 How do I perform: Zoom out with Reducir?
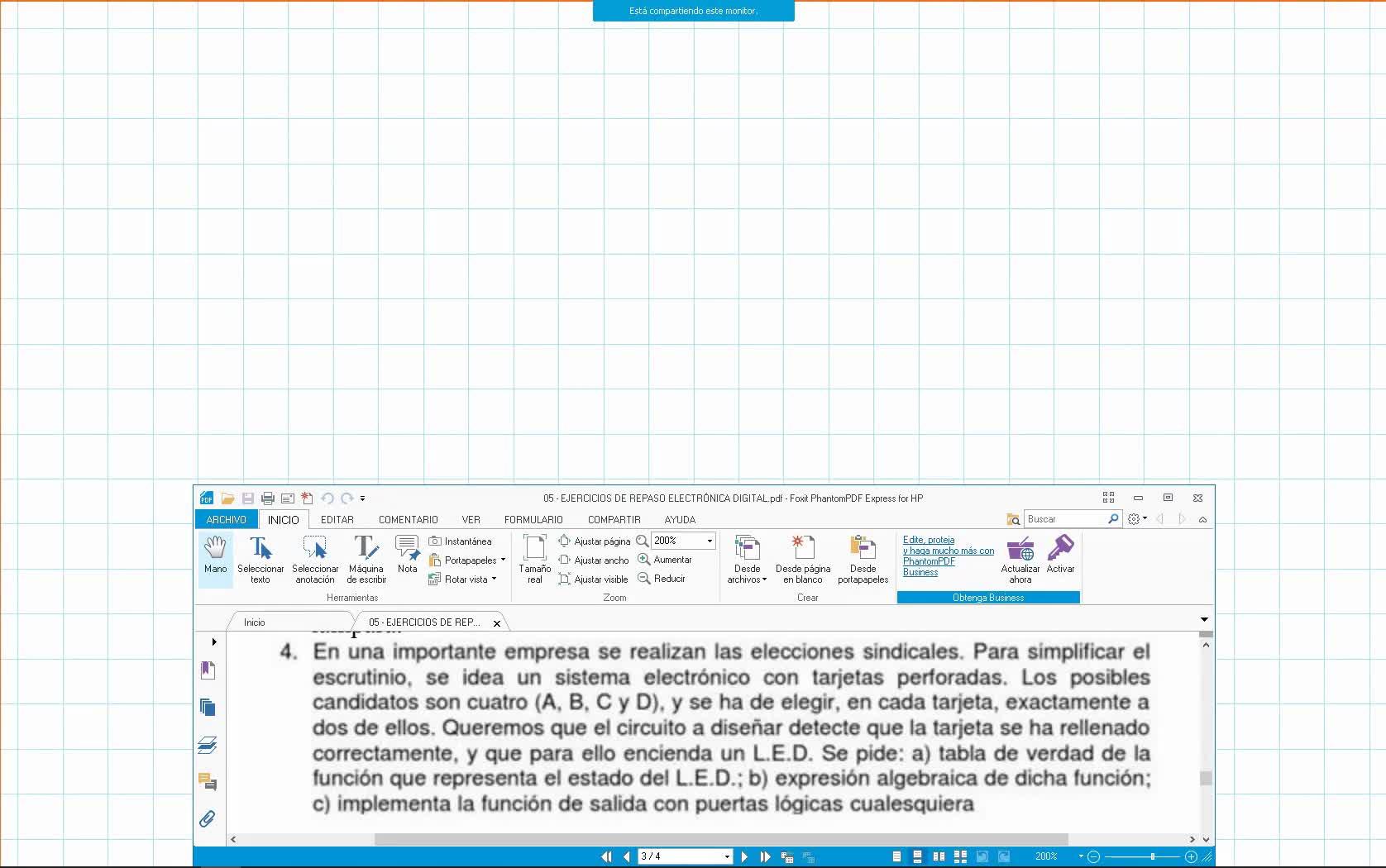(662, 579)
